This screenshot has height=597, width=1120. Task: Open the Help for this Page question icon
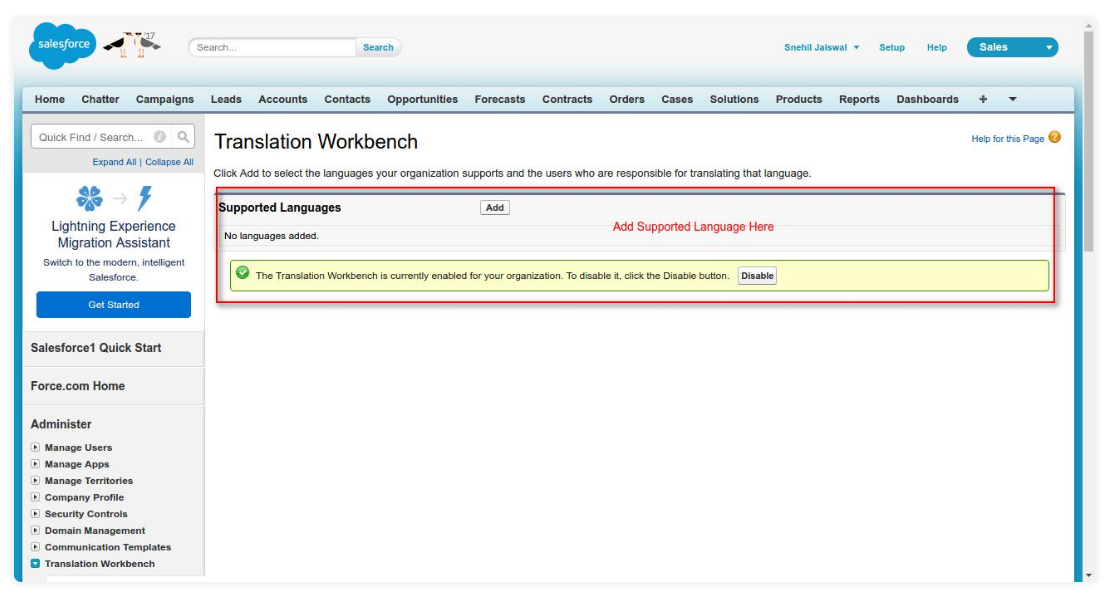pyautogui.click(x=1054, y=137)
